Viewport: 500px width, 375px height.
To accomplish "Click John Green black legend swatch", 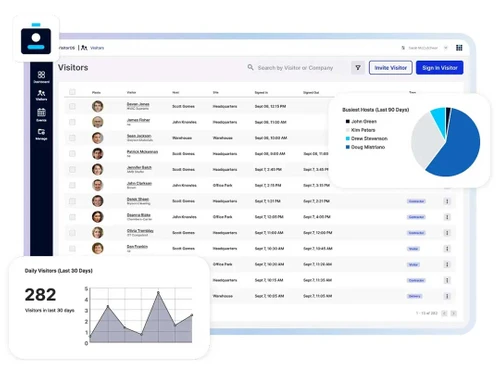I will pos(348,121).
